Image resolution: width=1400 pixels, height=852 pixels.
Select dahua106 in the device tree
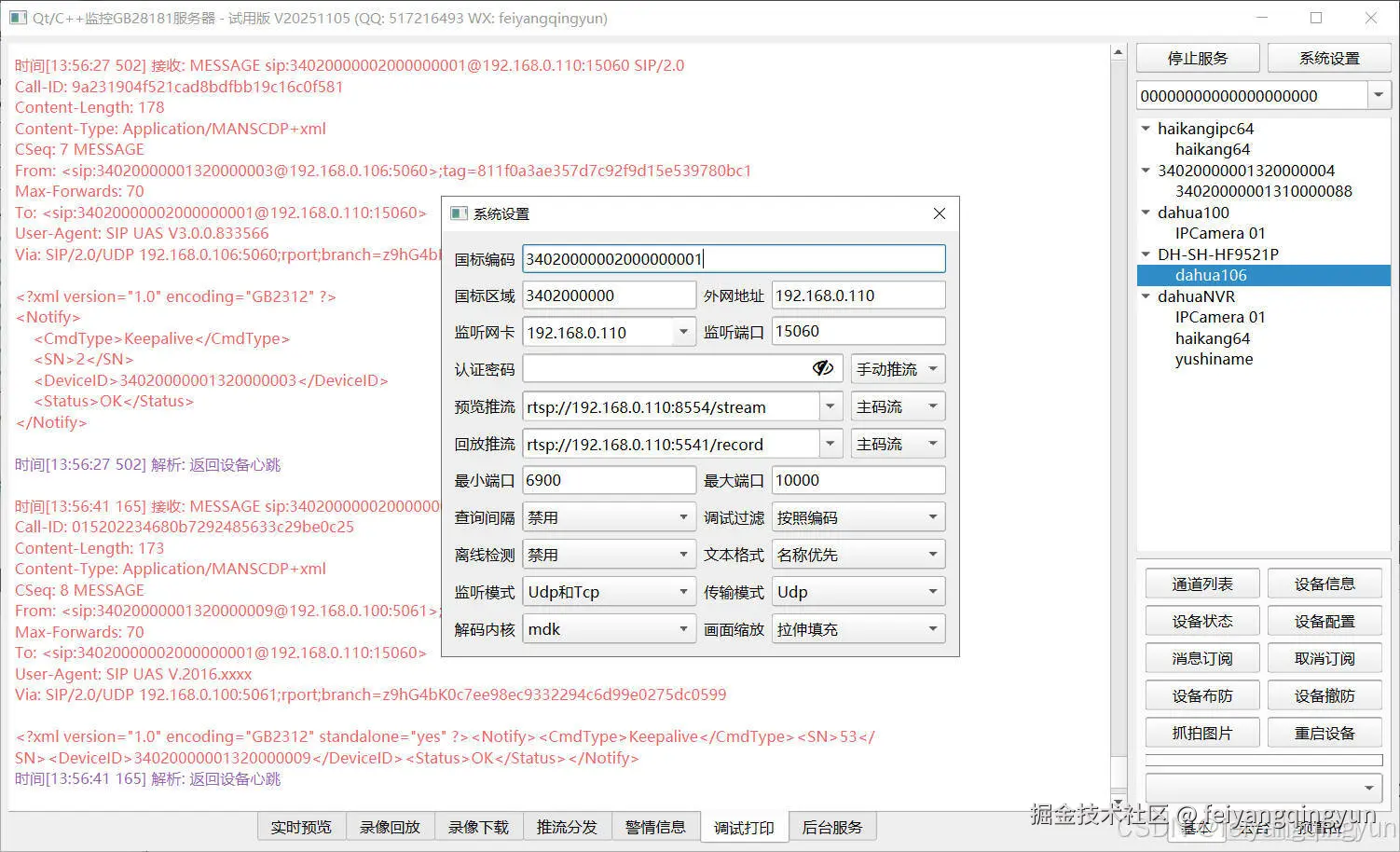[x=1211, y=275]
